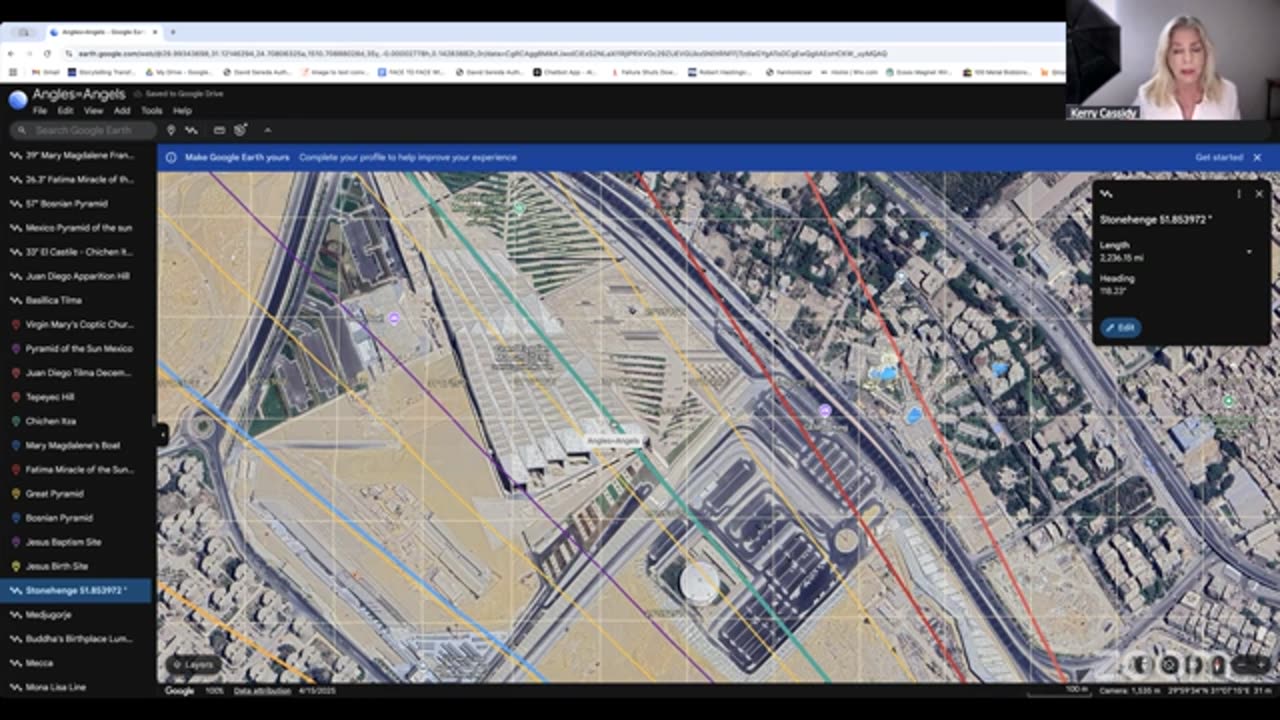The height and width of the screenshot is (720, 1280).
Task: Open the My Drive - Google bookmark
Action: pyautogui.click(x=177, y=72)
